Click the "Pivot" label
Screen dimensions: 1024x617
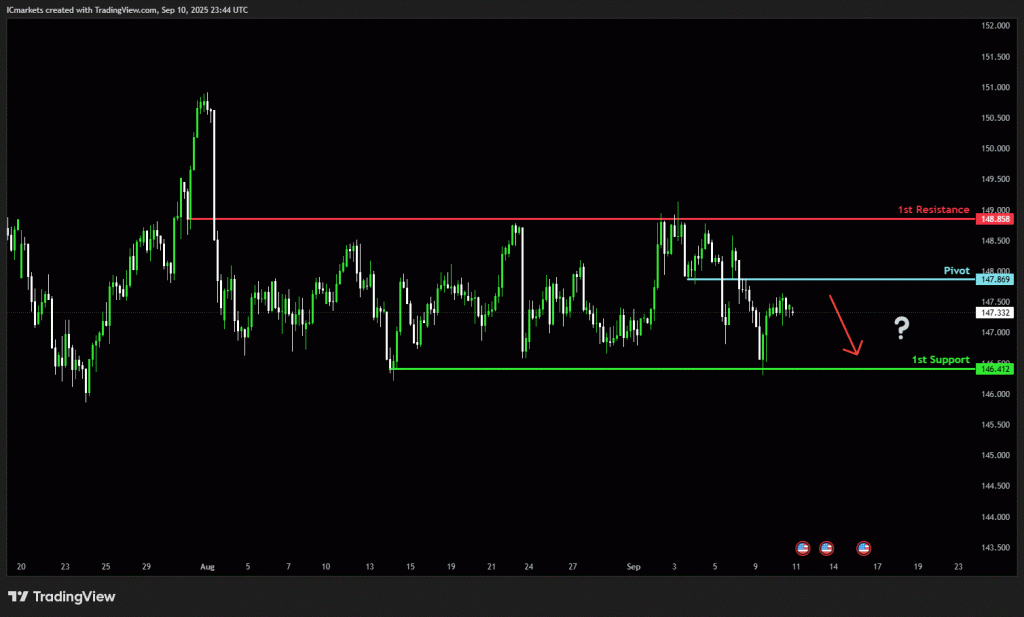(957, 270)
